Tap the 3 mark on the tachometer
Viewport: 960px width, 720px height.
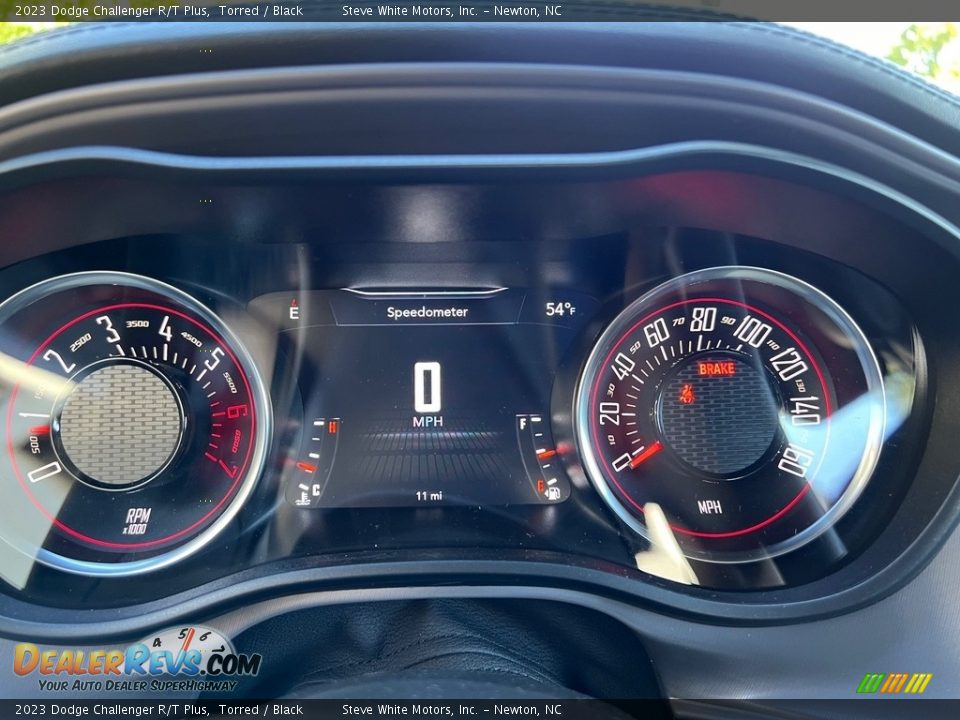click(110, 329)
